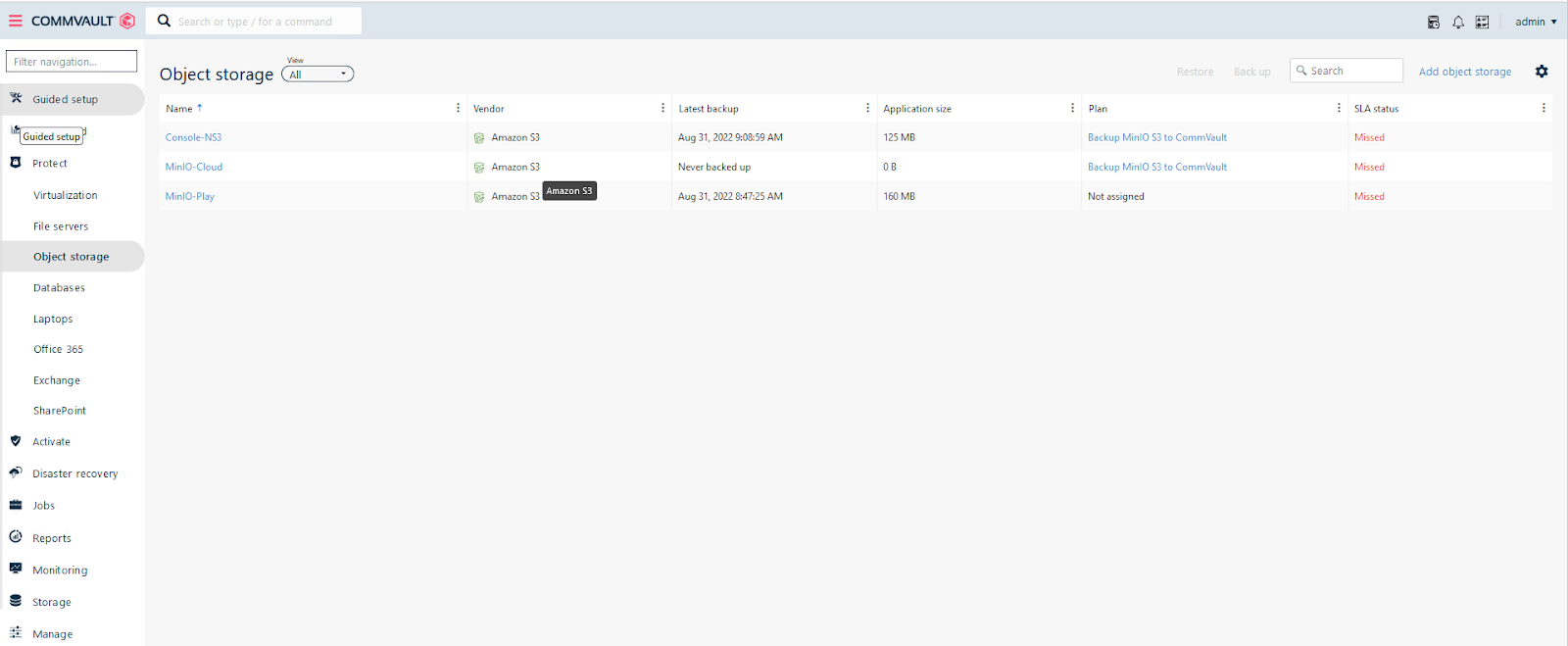The width and height of the screenshot is (1568, 646).
Task: Click the Guided setup tools icon
Action: 16,98
